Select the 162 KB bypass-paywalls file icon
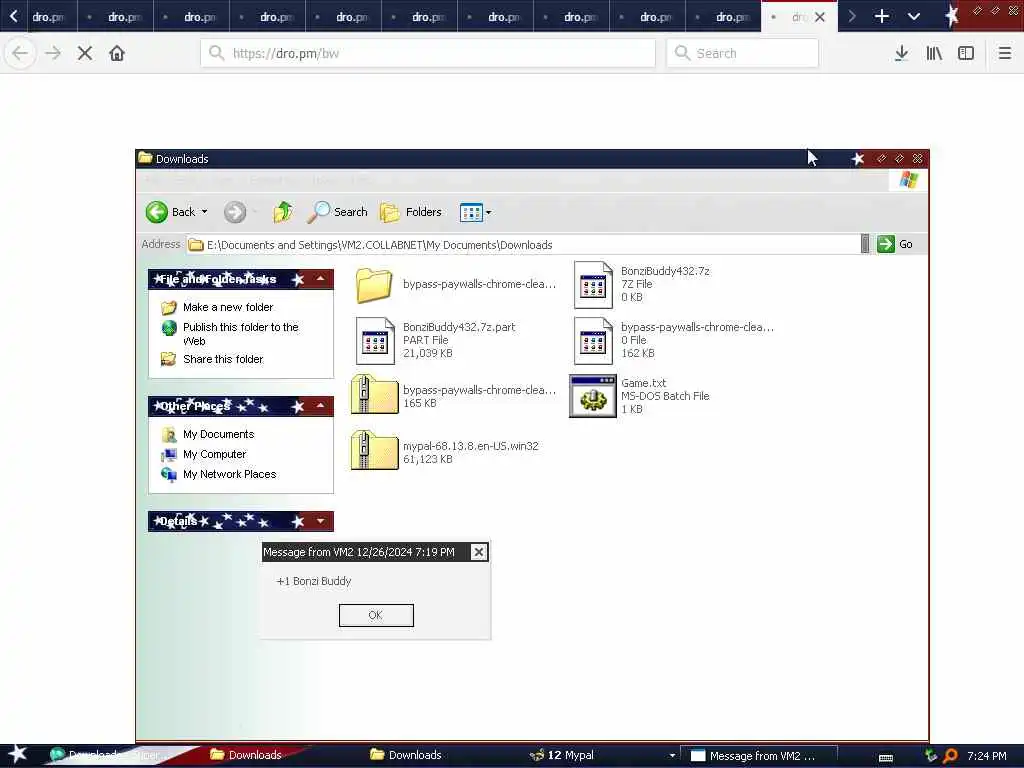The width and height of the screenshot is (1024, 768). click(593, 340)
